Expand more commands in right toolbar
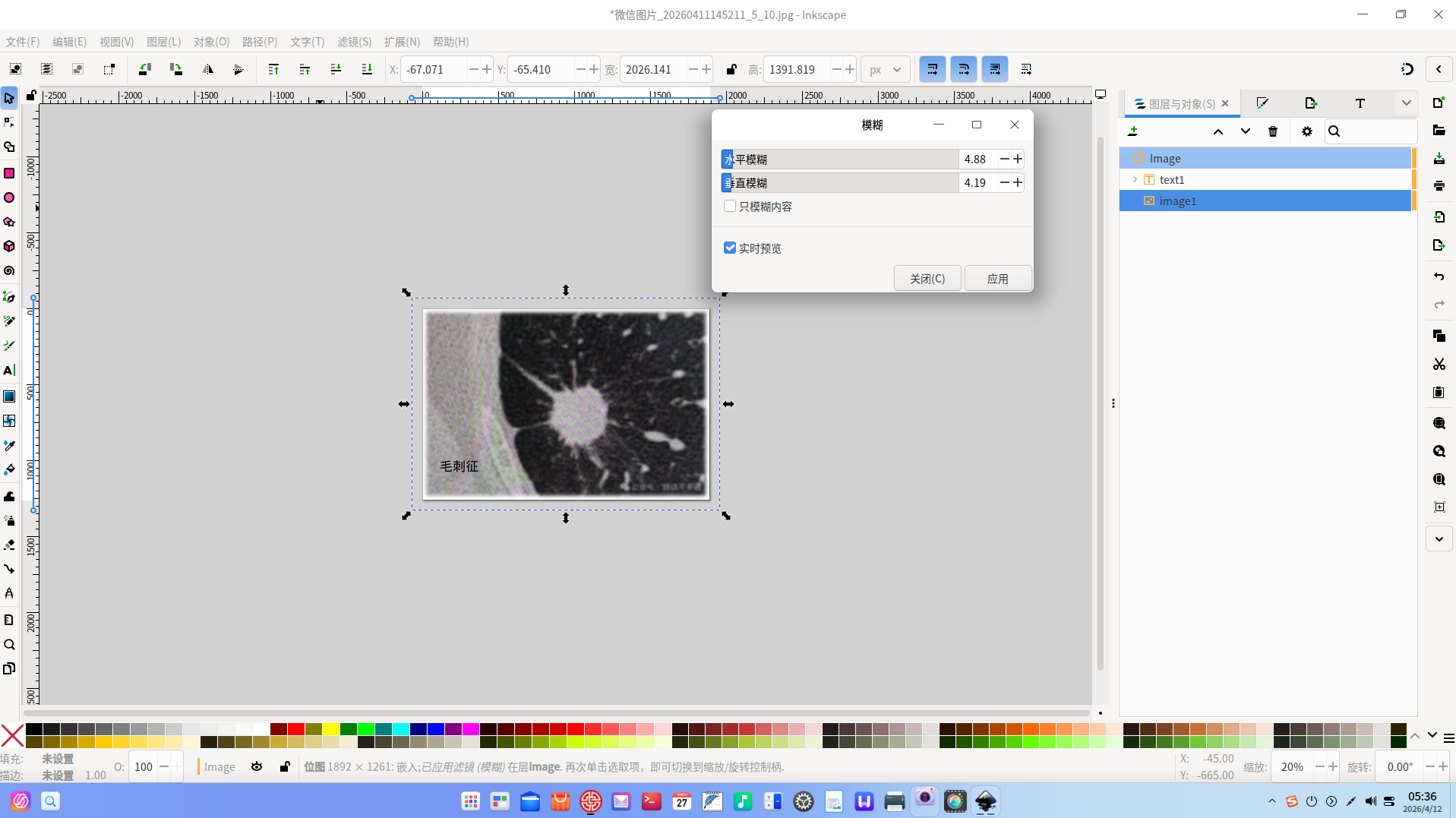The image size is (1456, 818). coord(1439,539)
